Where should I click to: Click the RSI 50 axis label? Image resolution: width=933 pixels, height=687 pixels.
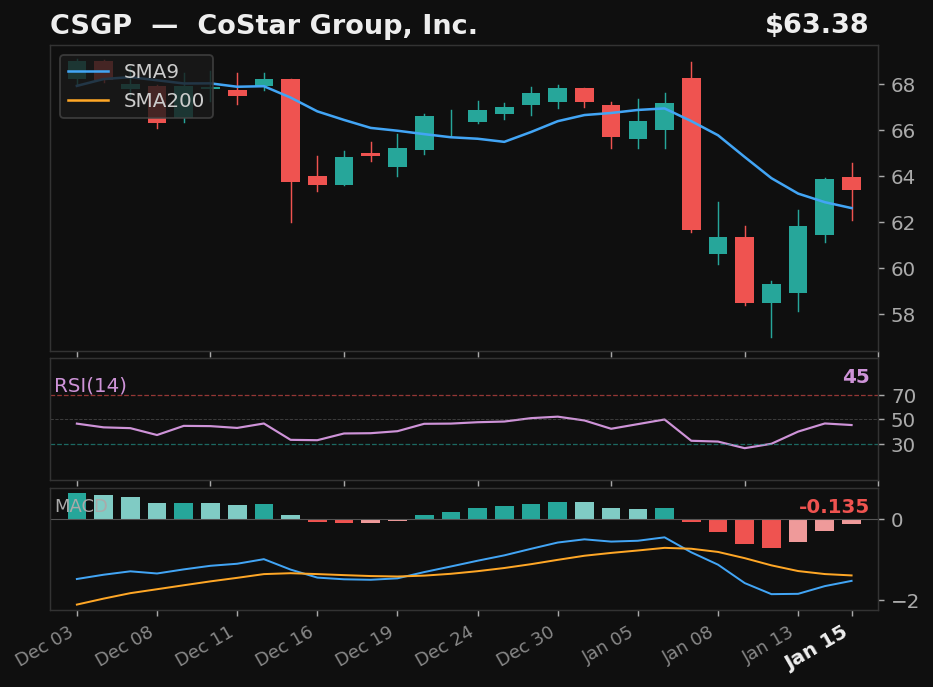coord(903,421)
